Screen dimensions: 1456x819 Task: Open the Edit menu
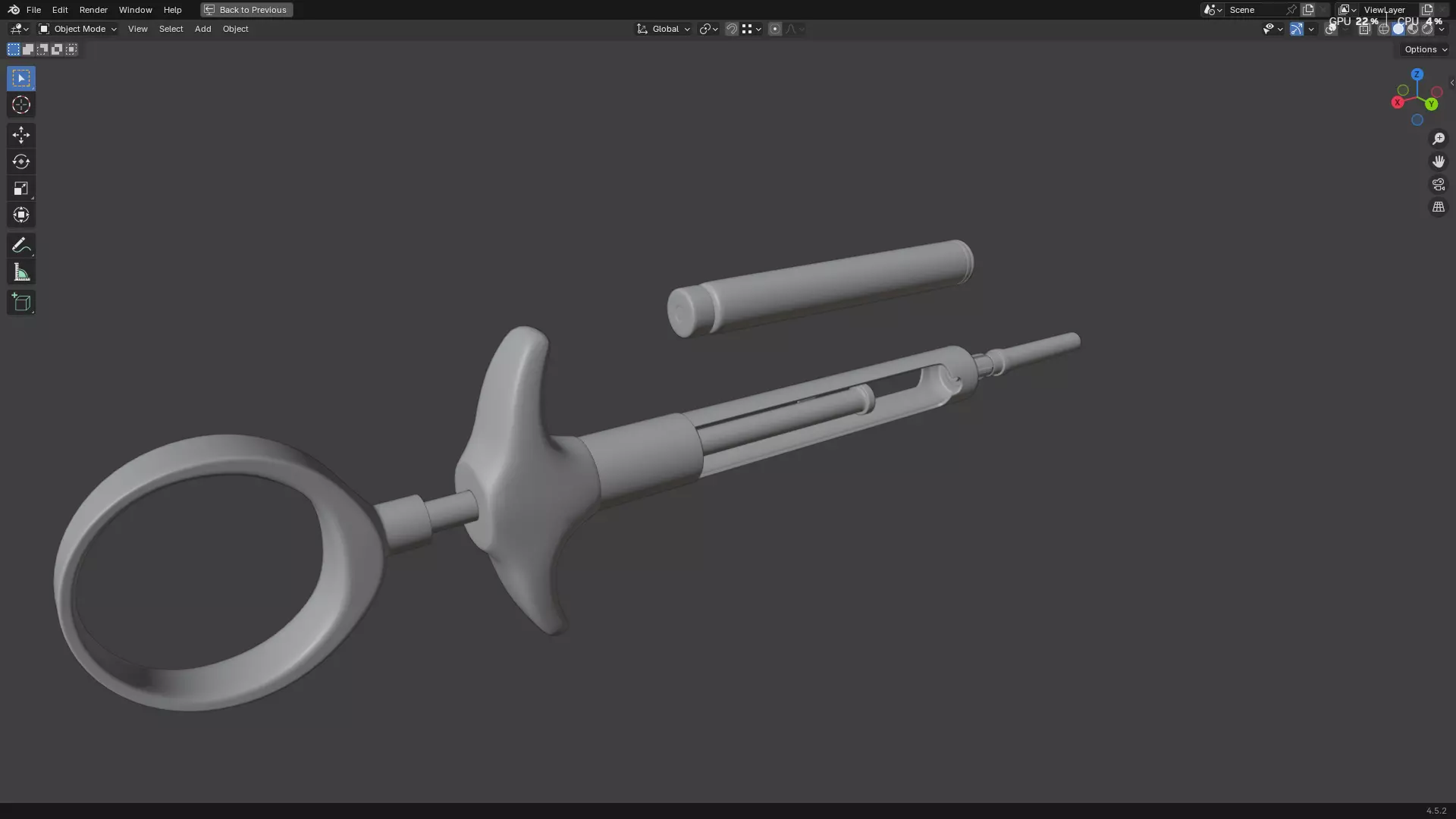(60, 10)
